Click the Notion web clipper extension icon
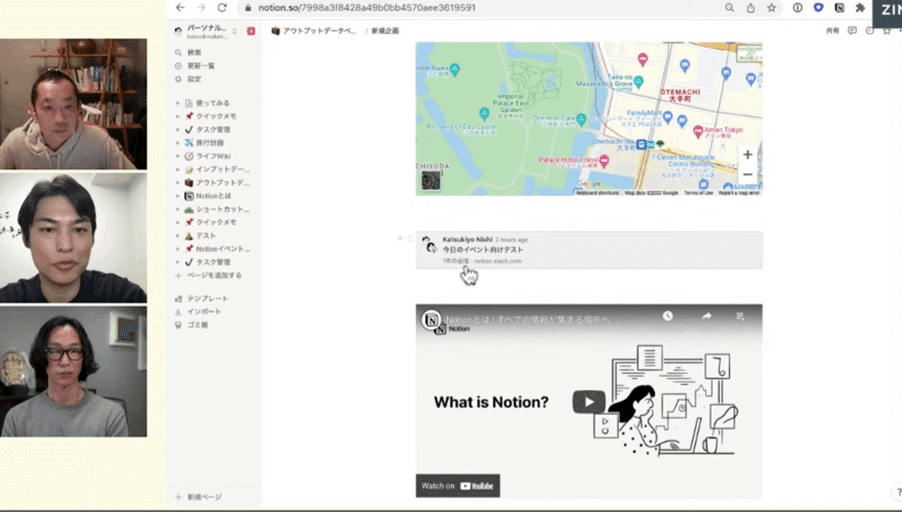 tap(838, 8)
